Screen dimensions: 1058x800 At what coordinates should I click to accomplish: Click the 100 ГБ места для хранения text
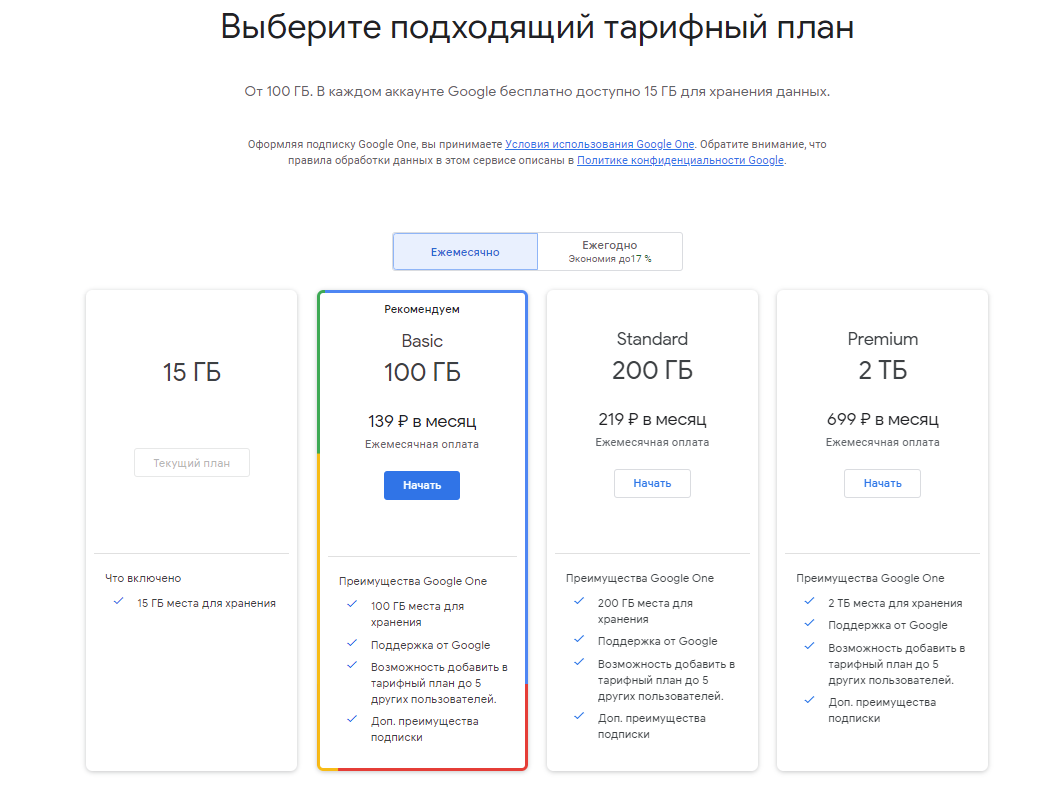pyautogui.click(x=417, y=614)
